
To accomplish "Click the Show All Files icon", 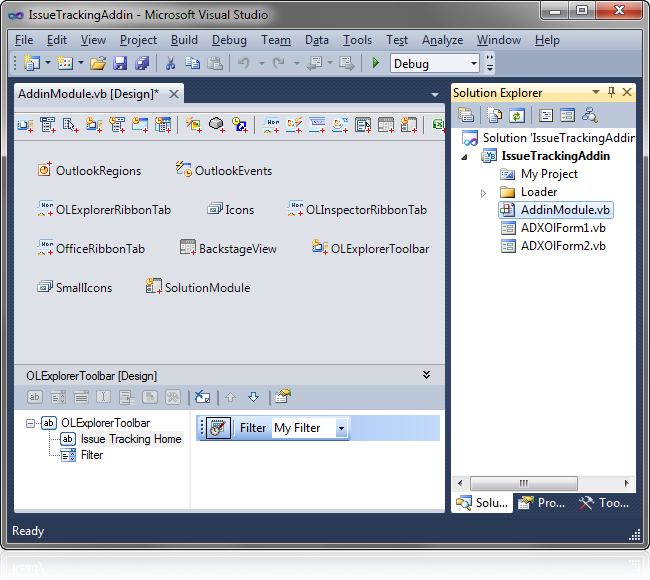I will [494, 115].
